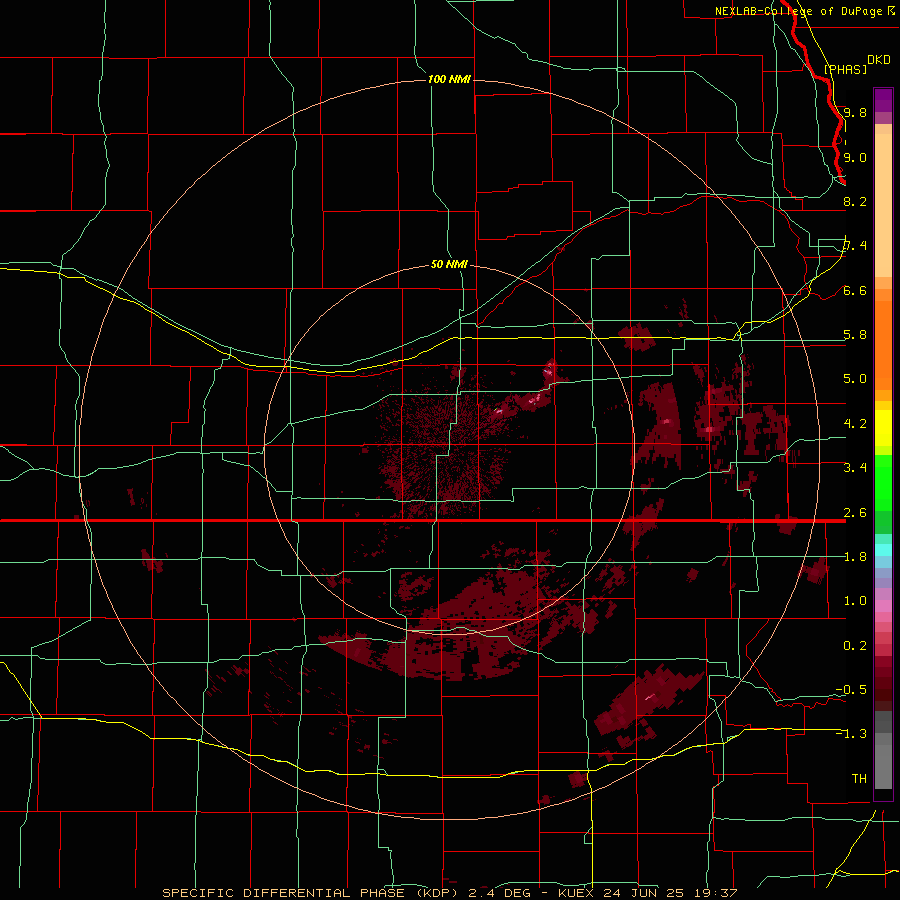Viewport: 900px width, 900px height.
Task: Click the 2.6 value on the color scale
Action: coord(855,513)
